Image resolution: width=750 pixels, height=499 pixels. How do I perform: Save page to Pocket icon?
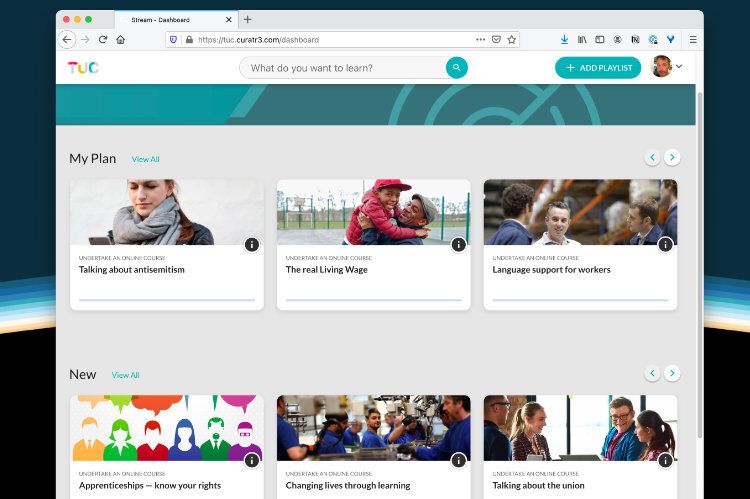[496, 40]
